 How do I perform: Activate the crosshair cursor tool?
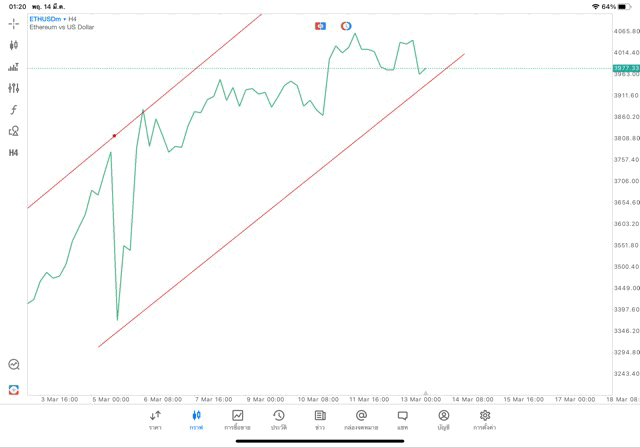[x=14, y=23]
